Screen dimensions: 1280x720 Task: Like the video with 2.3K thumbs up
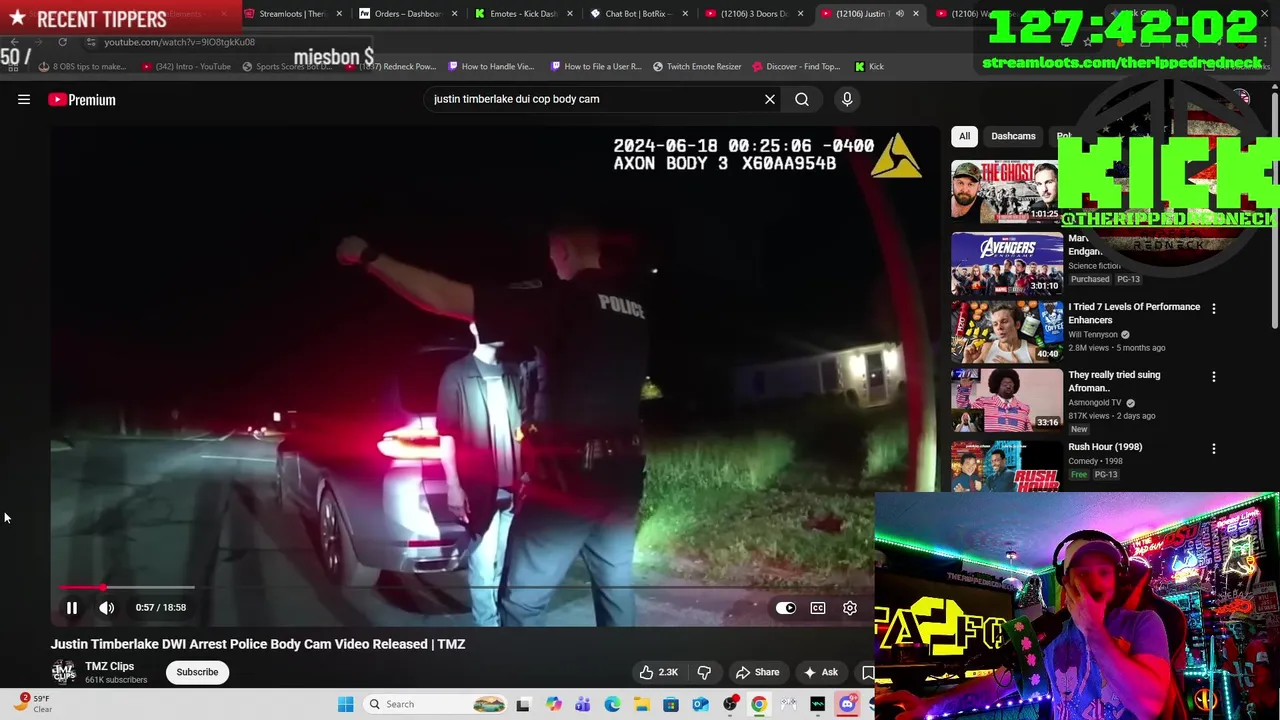(658, 672)
